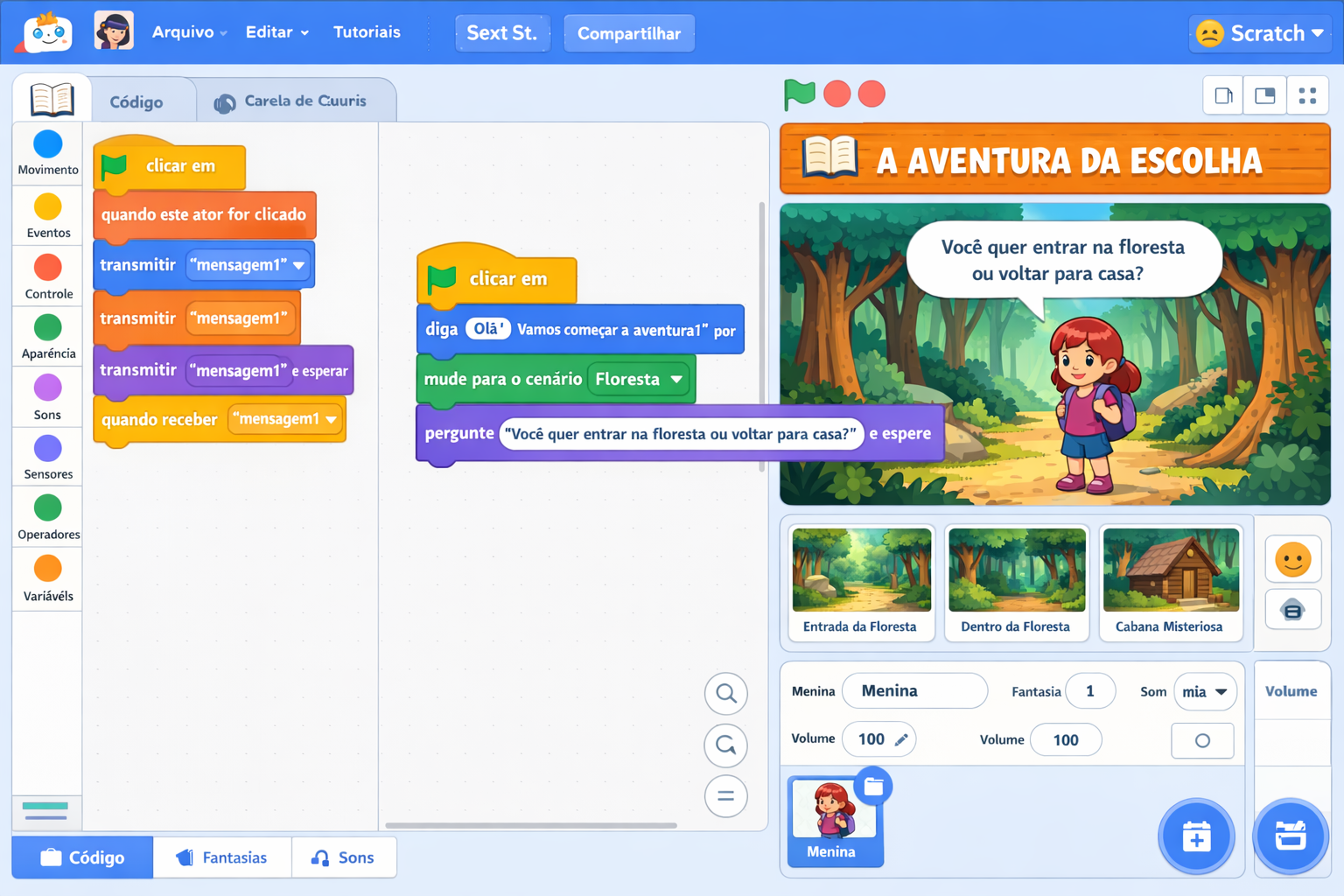Edit the Menina Volume value 100
This screenshot has width=1344, height=896.
(878, 738)
